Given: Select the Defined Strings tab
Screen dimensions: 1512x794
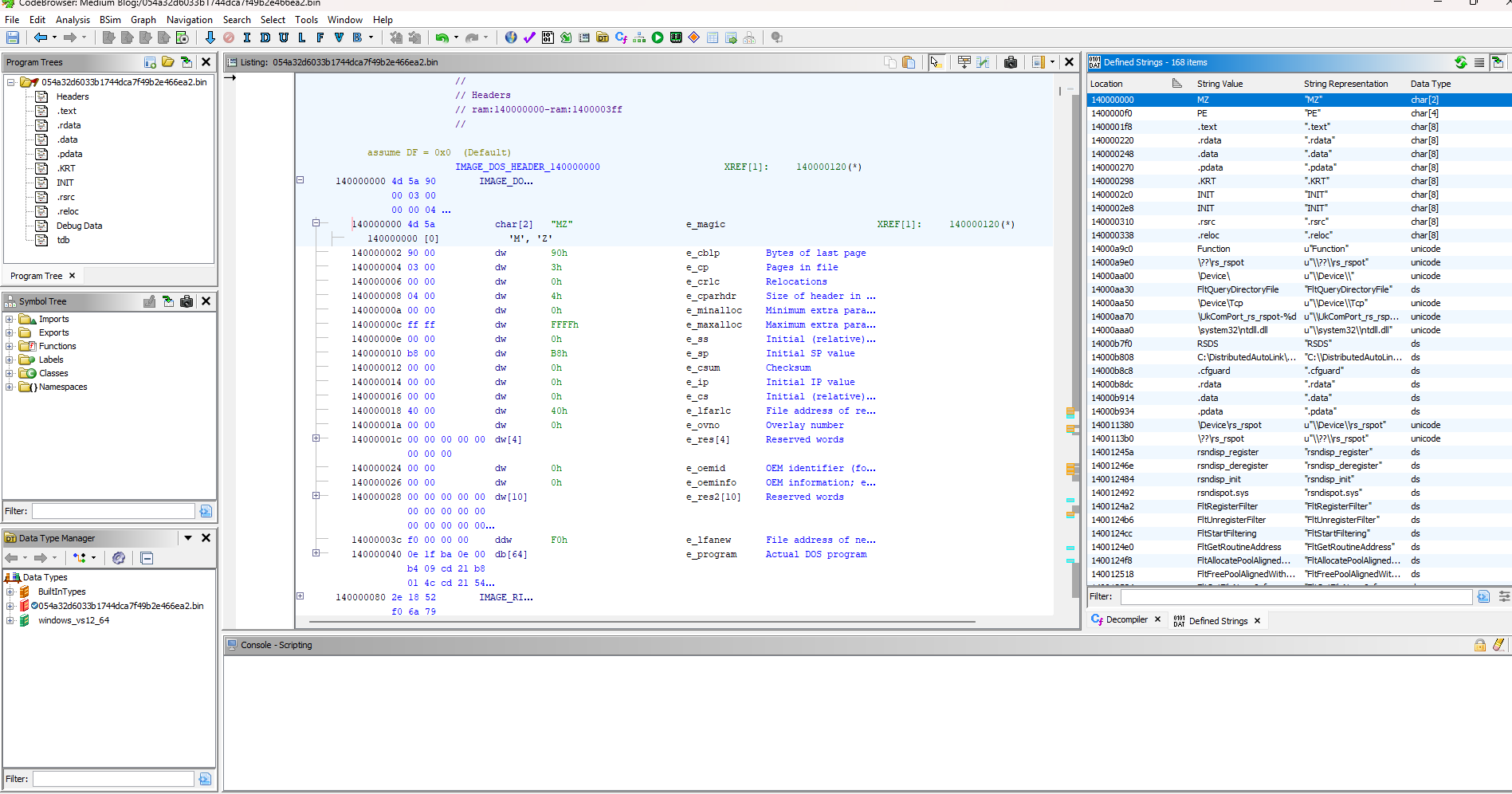Looking at the screenshot, I should (1218, 621).
